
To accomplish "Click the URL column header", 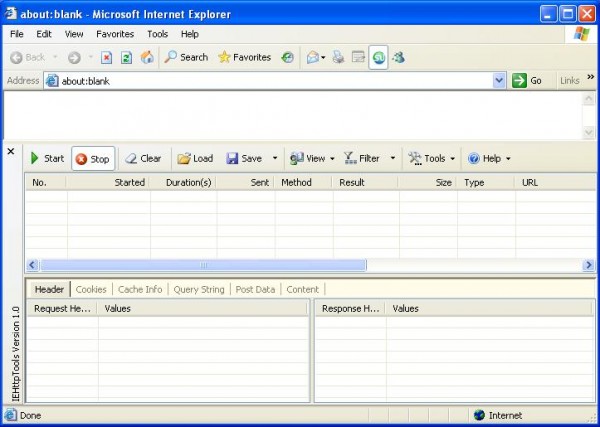I will [531, 183].
